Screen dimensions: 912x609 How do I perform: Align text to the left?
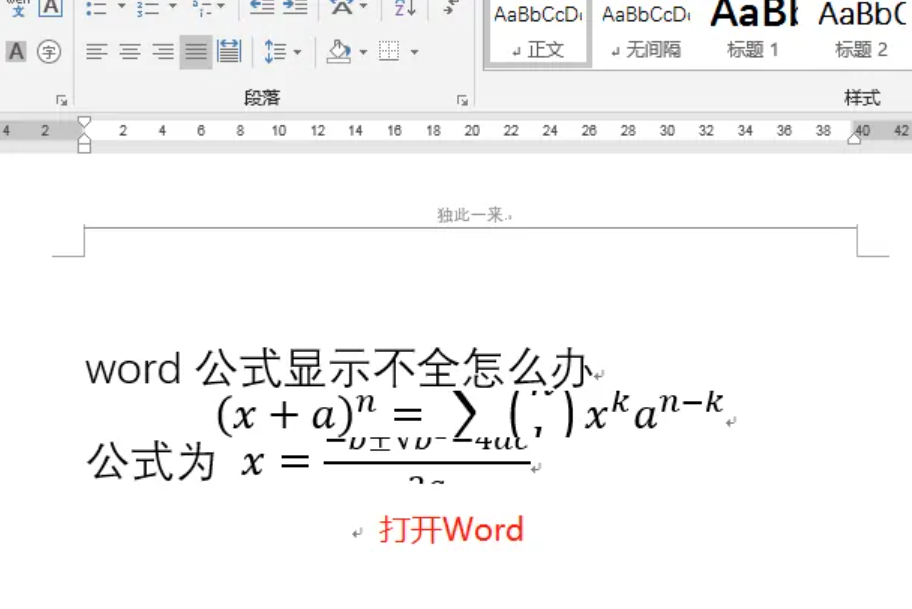[x=96, y=52]
